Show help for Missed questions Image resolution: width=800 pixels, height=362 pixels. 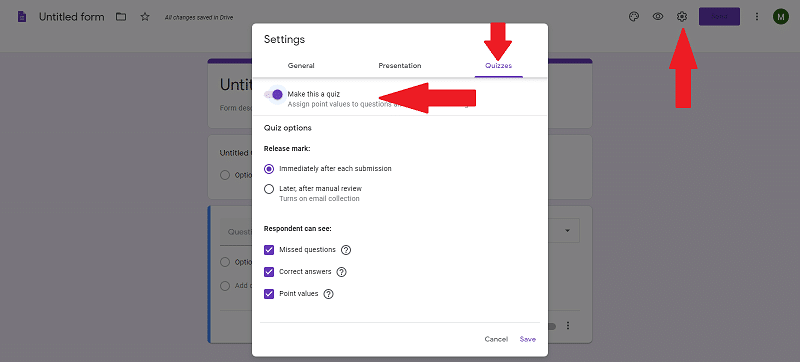pyautogui.click(x=346, y=250)
